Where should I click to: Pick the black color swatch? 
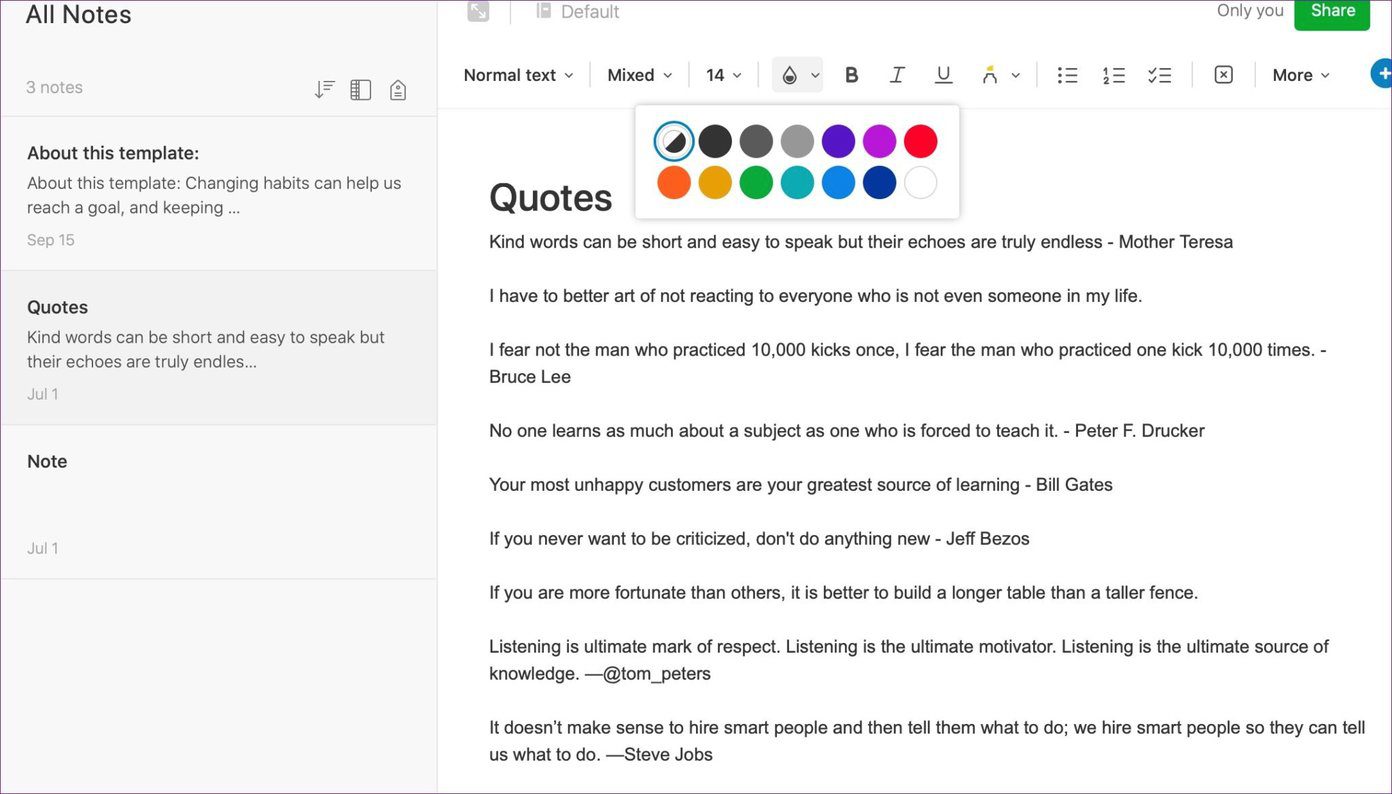[x=715, y=142]
